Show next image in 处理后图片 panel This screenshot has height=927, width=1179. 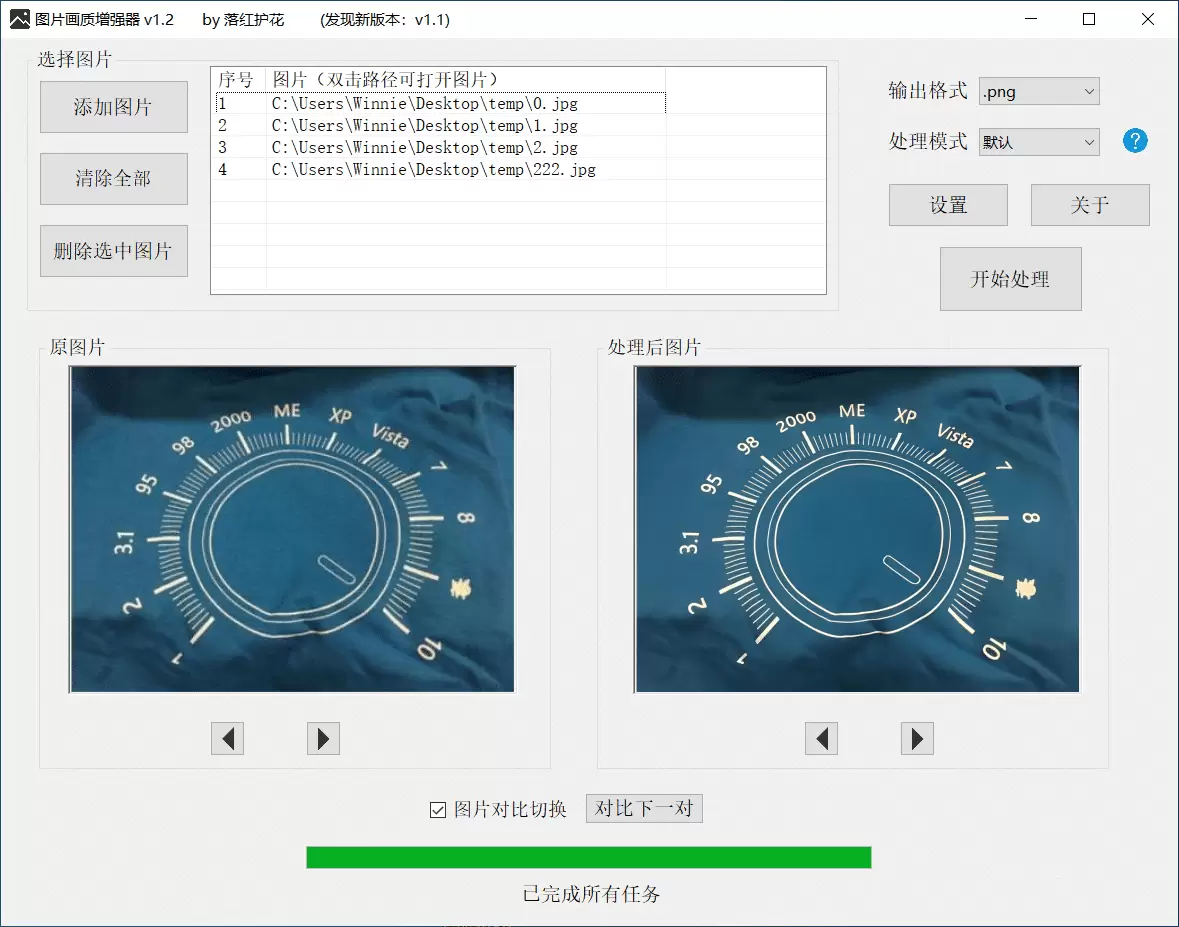point(917,738)
